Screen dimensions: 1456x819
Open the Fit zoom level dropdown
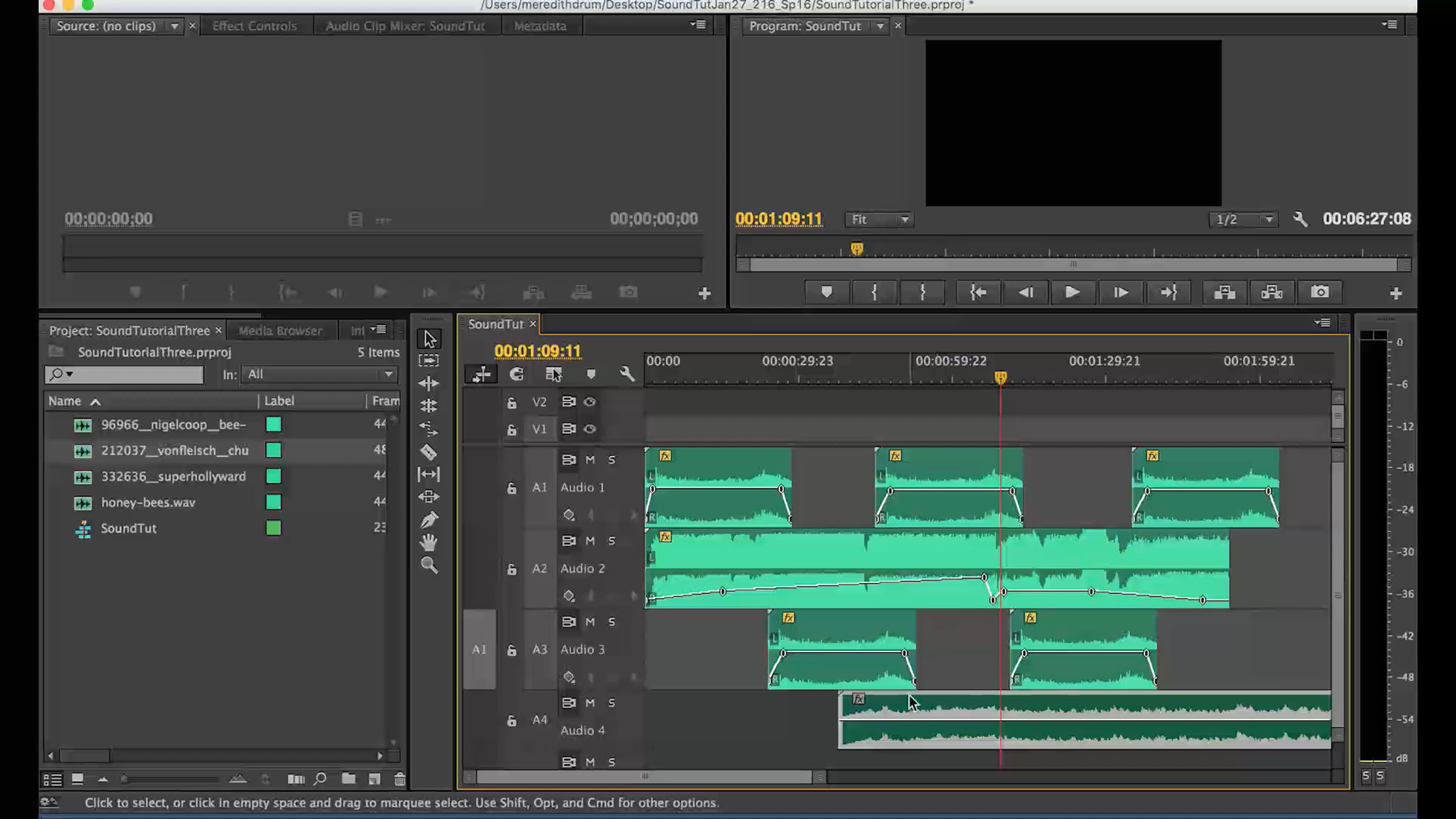click(x=879, y=220)
